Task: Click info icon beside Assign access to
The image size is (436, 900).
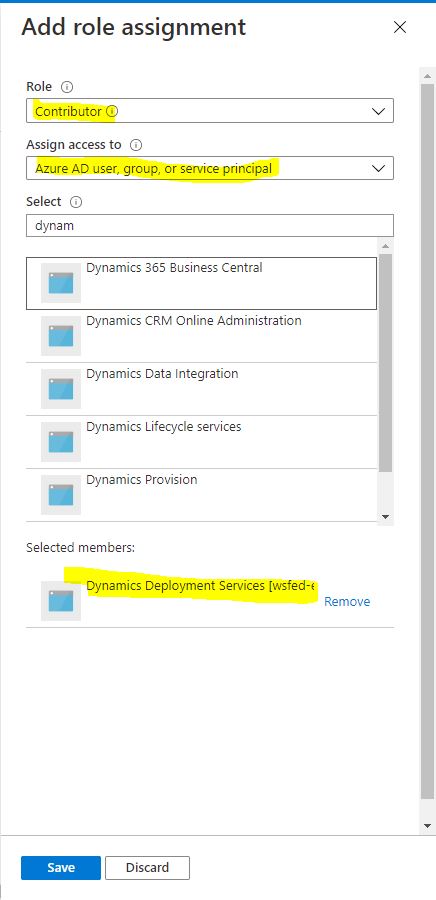Action: point(135,145)
